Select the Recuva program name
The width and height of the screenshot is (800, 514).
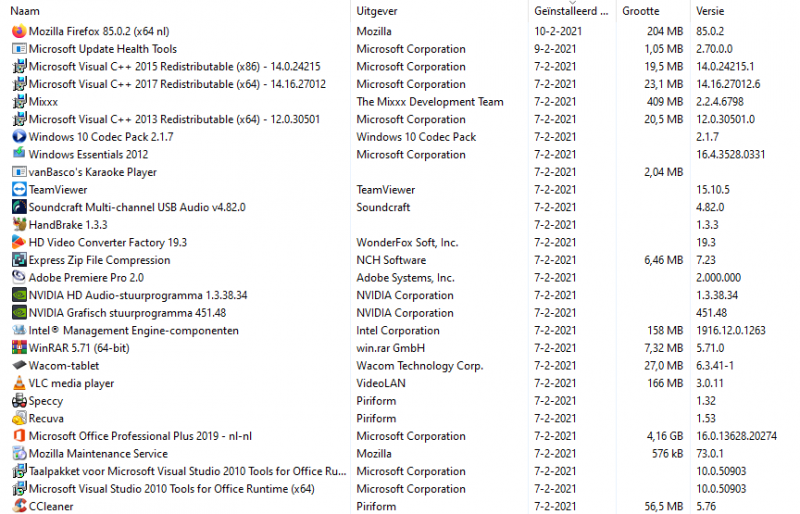coord(46,419)
